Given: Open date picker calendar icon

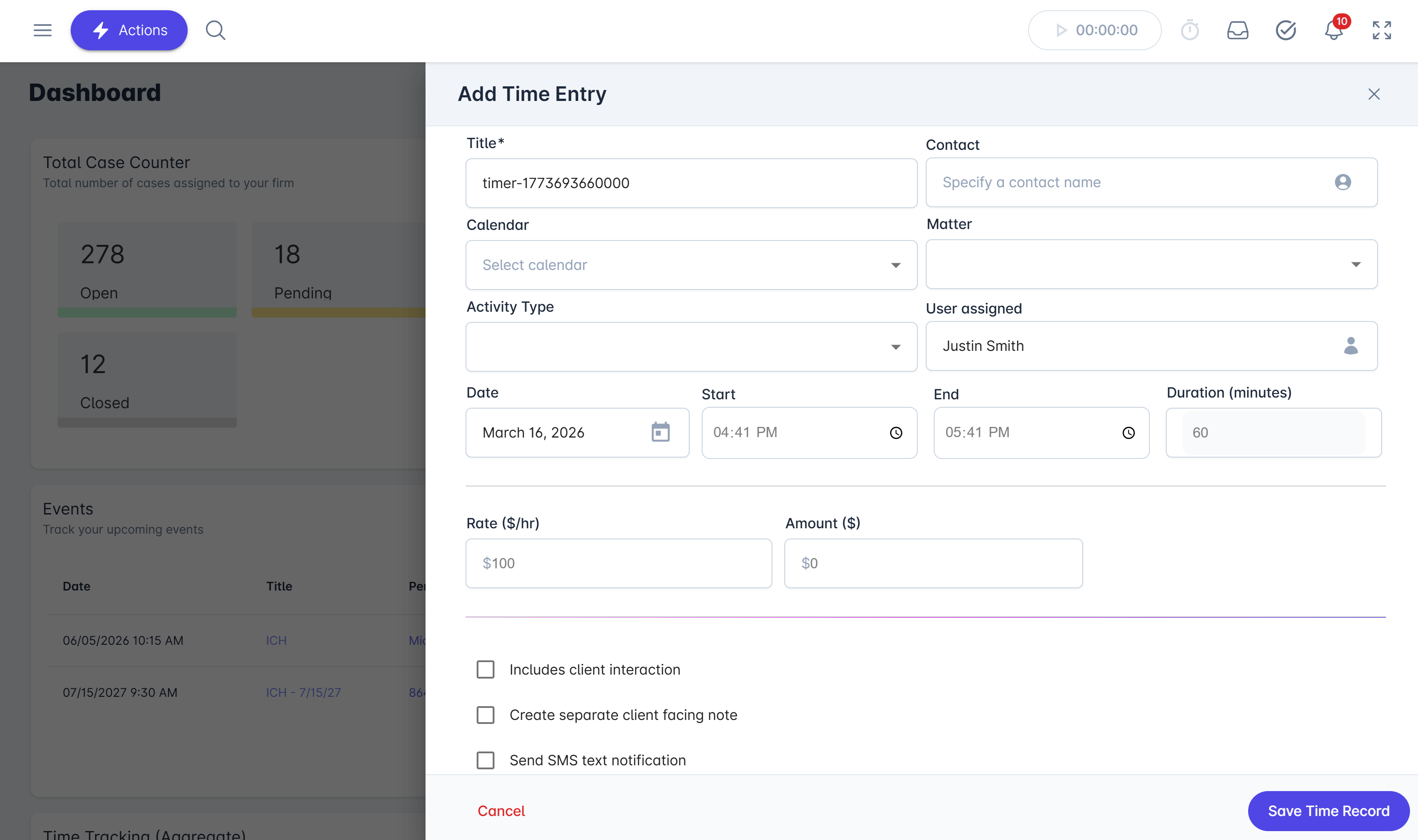Looking at the screenshot, I should pos(660,433).
